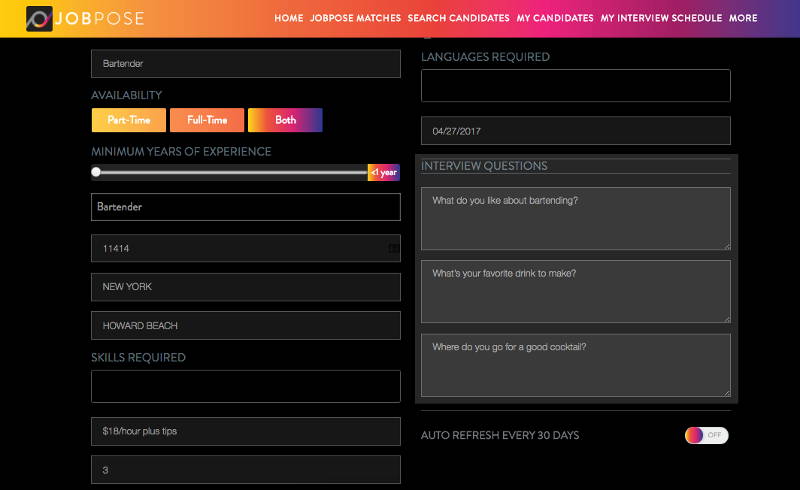
Task: Select Both availability option
Action: 285,120
